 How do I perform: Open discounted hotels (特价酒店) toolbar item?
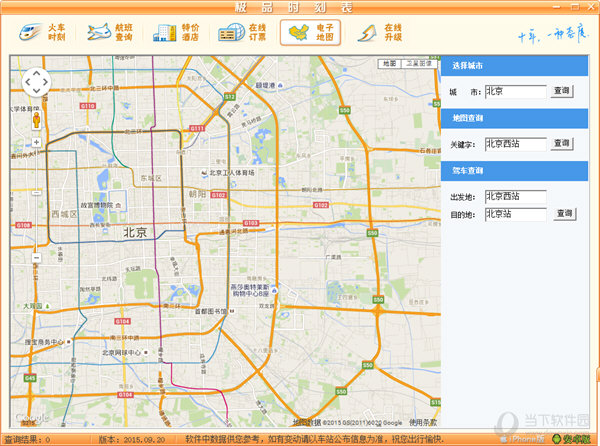(176, 32)
